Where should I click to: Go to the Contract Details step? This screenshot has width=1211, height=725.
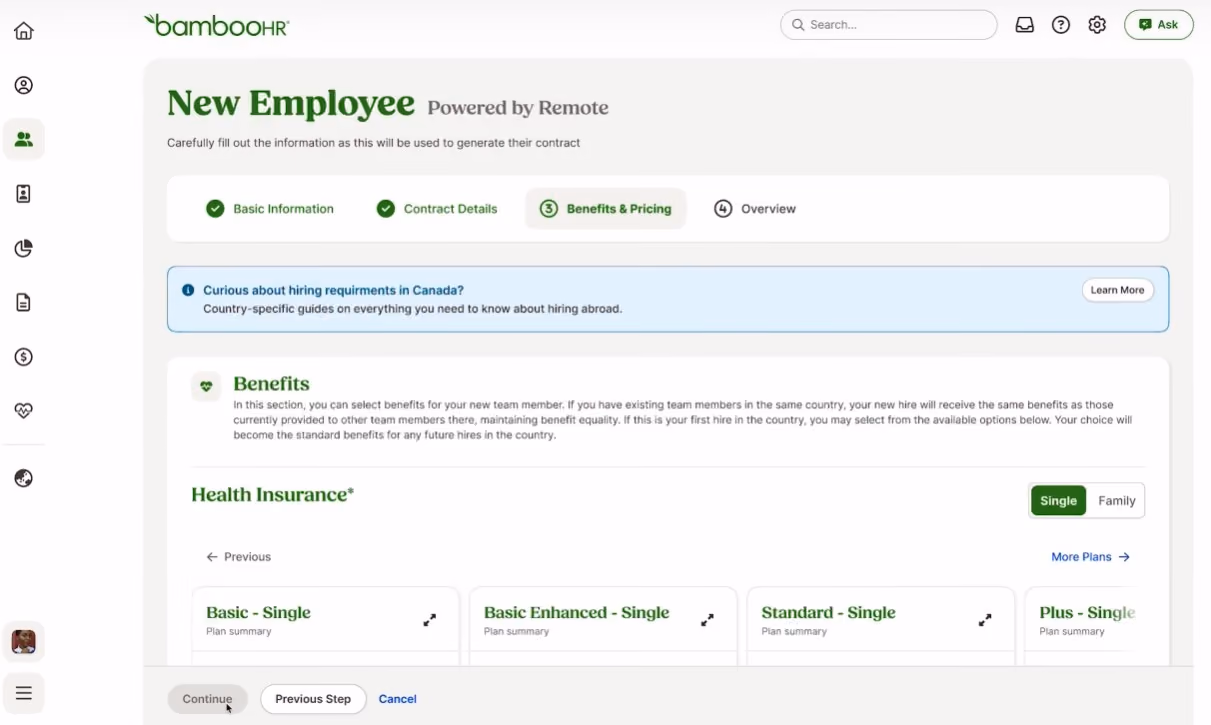point(436,209)
